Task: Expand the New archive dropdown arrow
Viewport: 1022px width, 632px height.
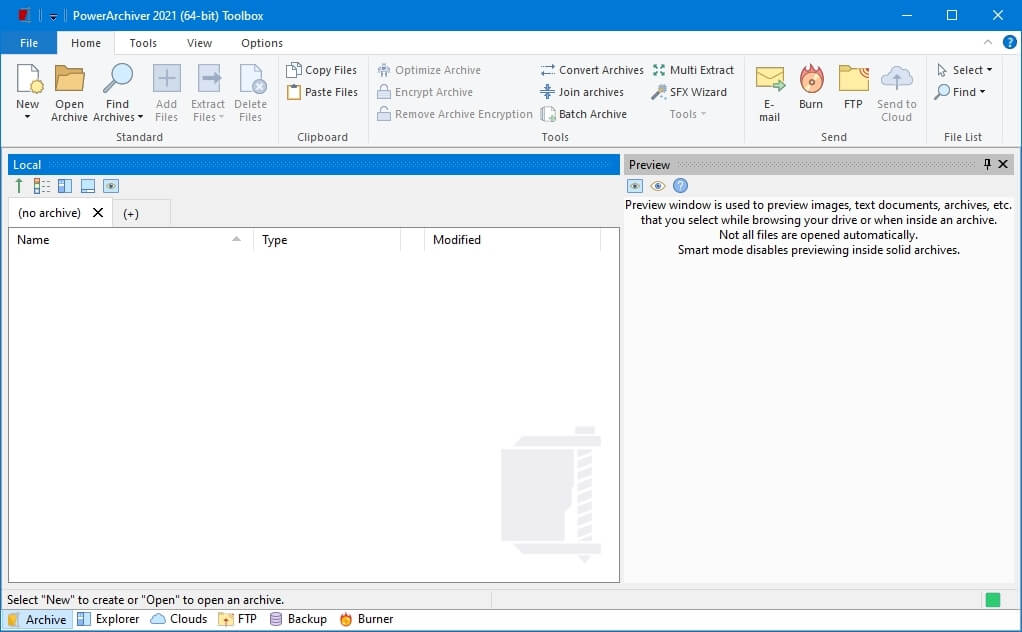Action: point(28,117)
